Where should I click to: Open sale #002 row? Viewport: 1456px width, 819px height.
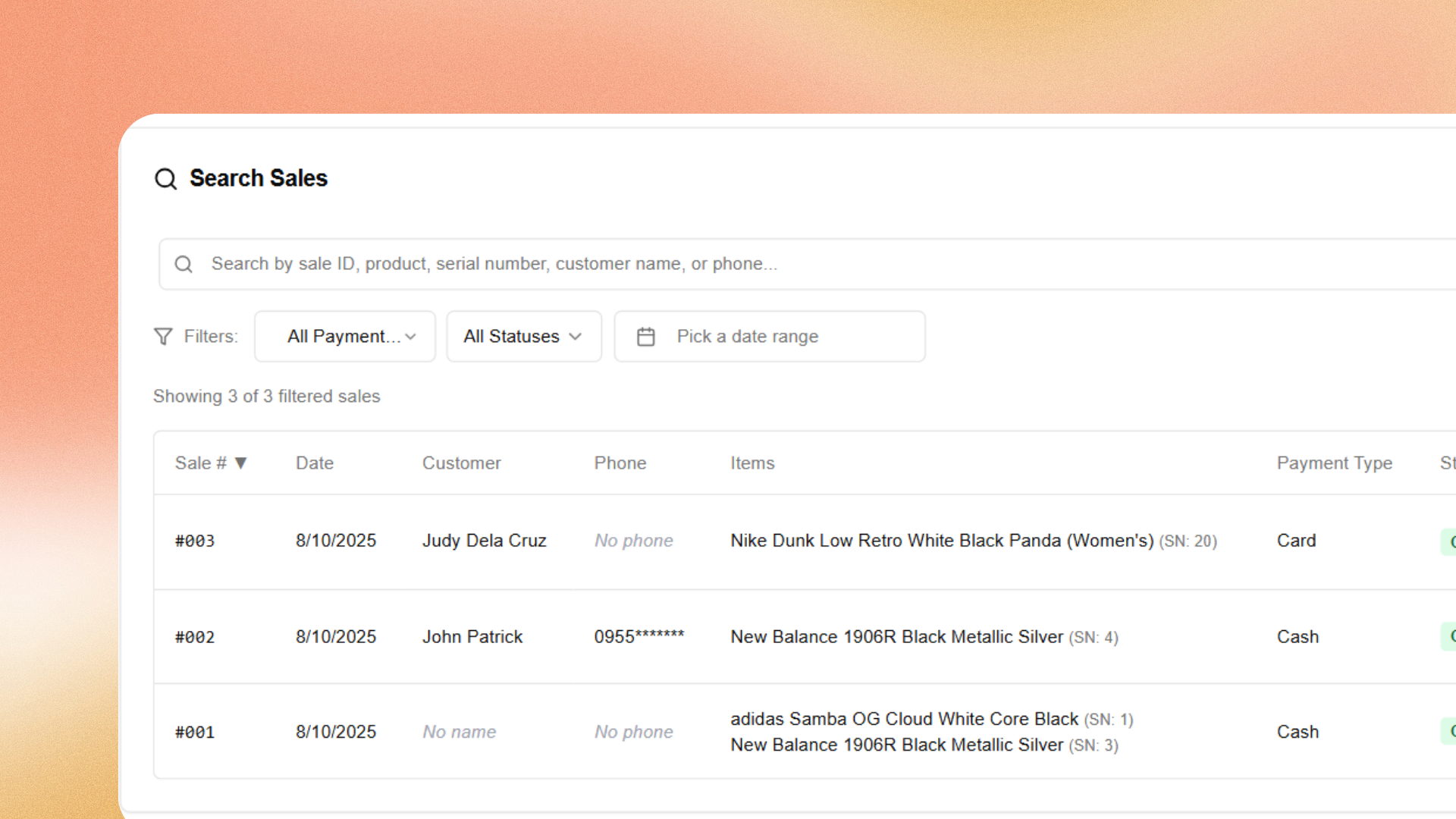pyautogui.click(x=195, y=638)
